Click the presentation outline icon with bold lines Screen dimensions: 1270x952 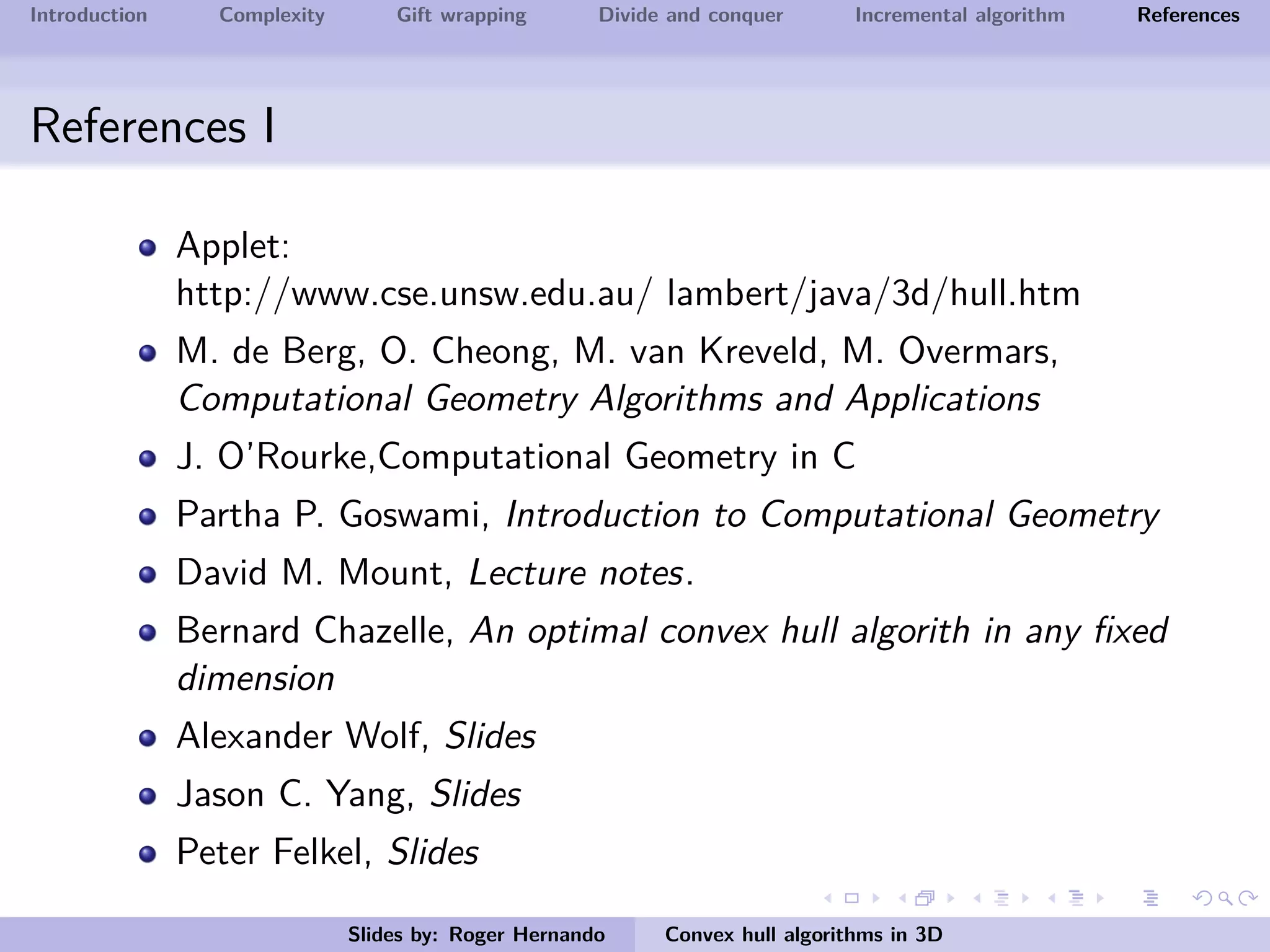click(1151, 898)
